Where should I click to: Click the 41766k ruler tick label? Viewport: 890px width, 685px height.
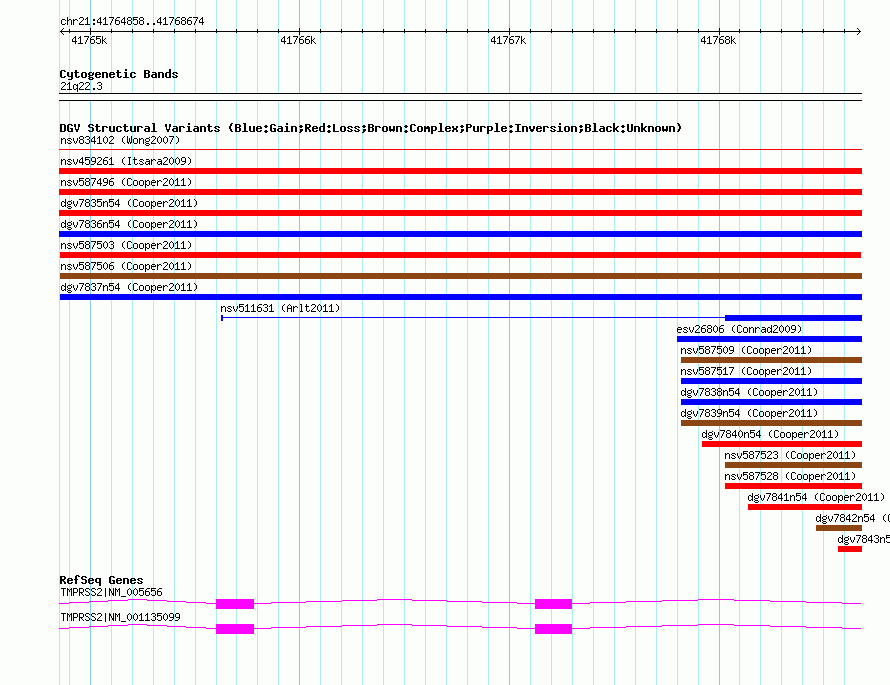(x=298, y=40)
